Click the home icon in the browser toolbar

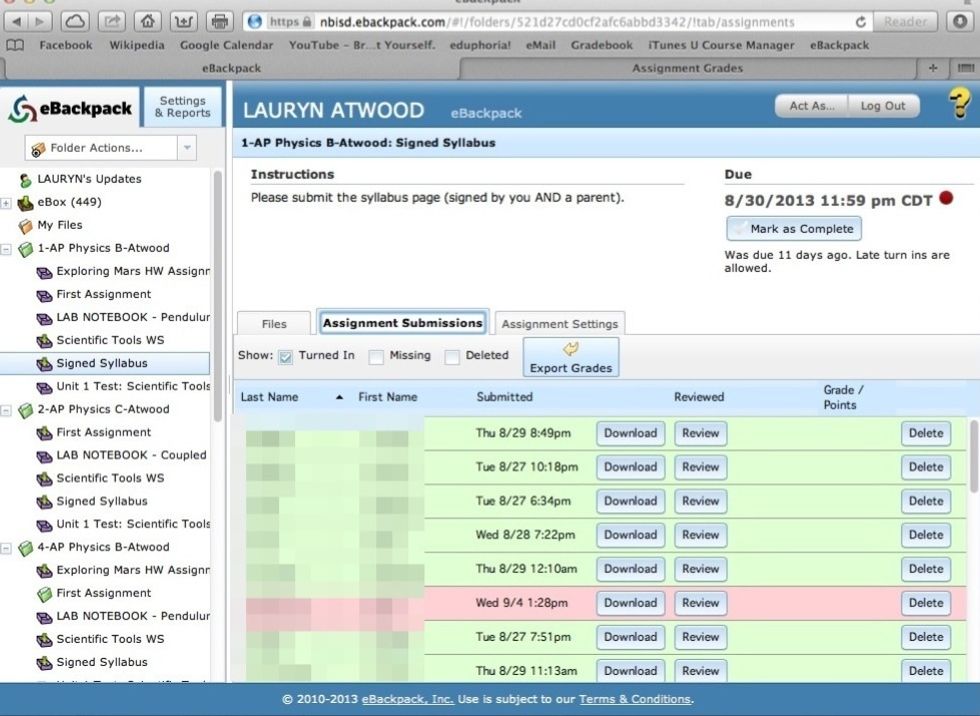[148, 19]
